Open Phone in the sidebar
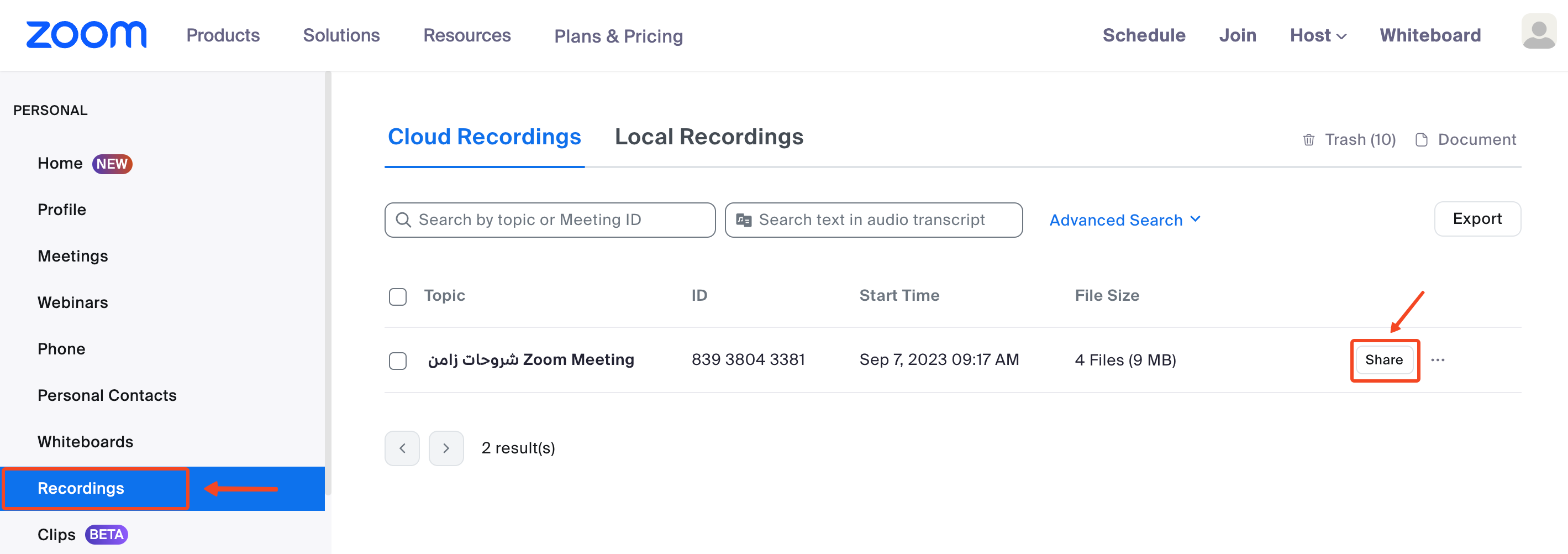 (61, 349)
